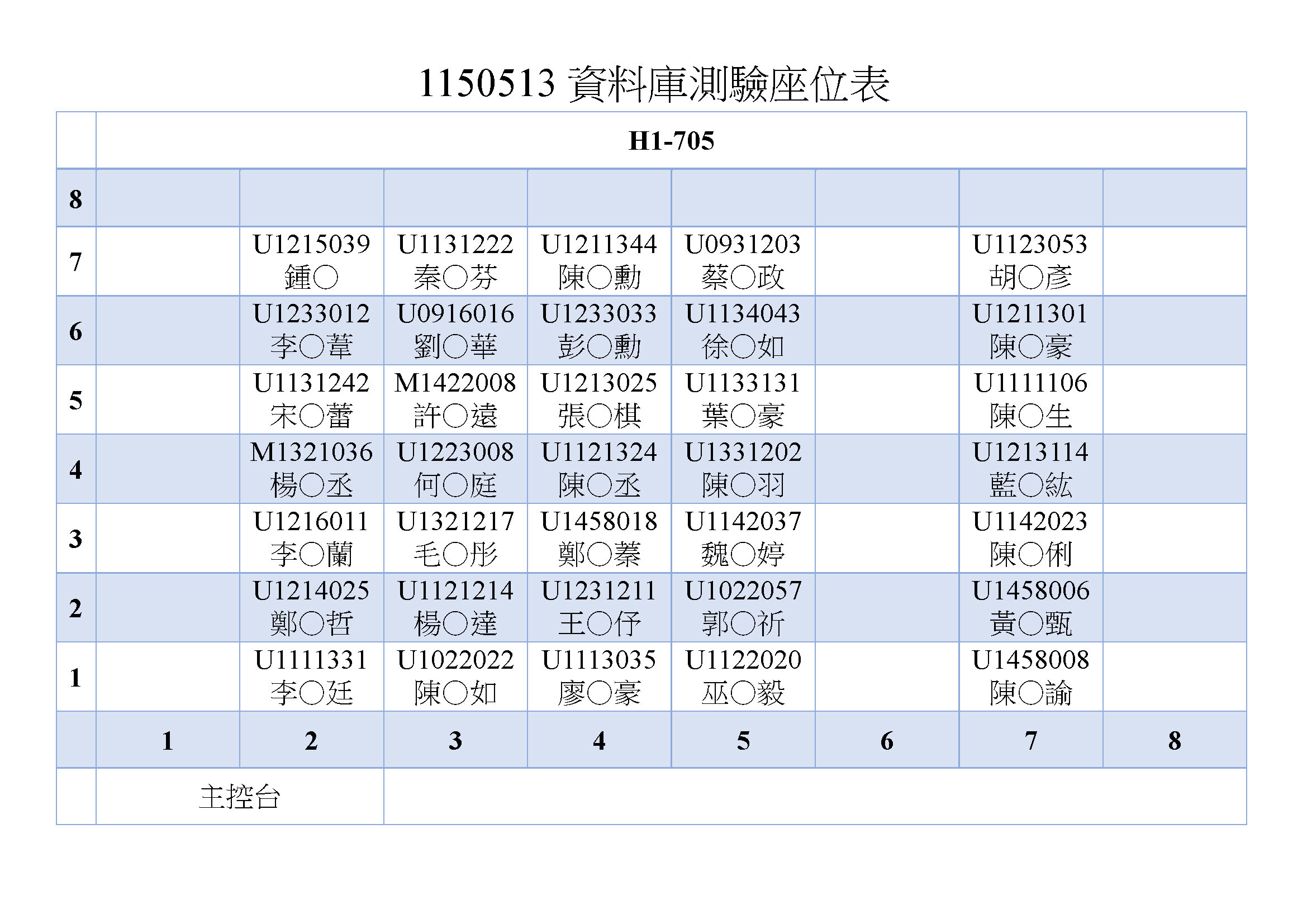Select seat cell U1211301 陳〇豪
The image size is (1307, 924).
tap(1031, 331)
